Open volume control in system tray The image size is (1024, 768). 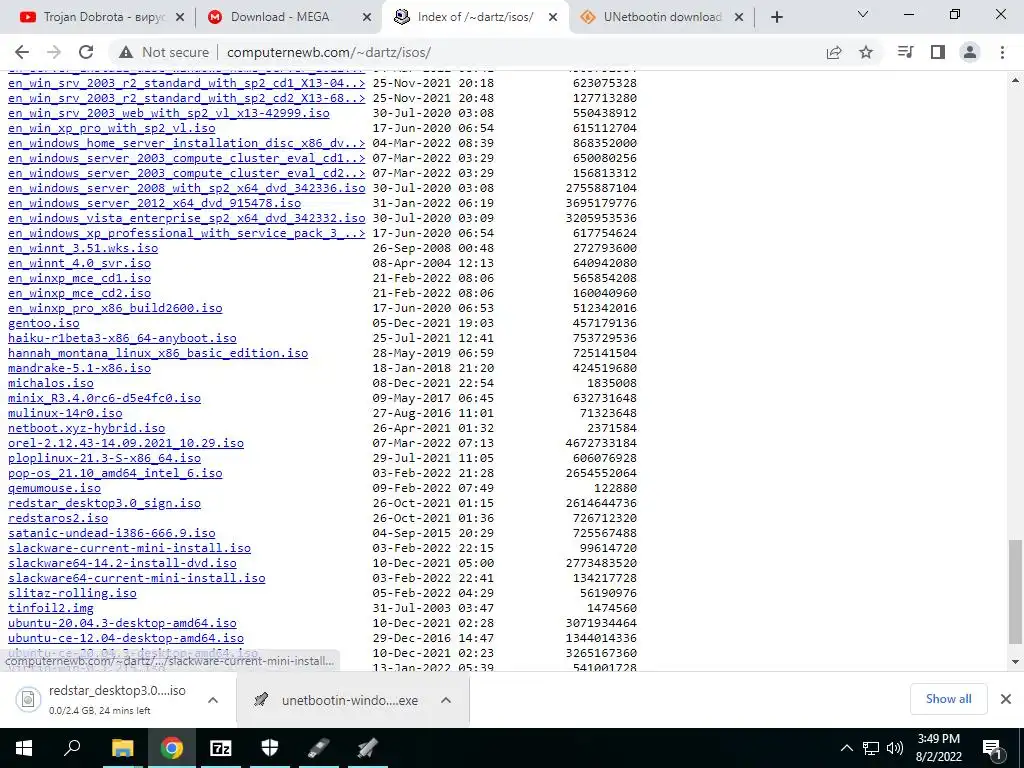click(895, 748)
